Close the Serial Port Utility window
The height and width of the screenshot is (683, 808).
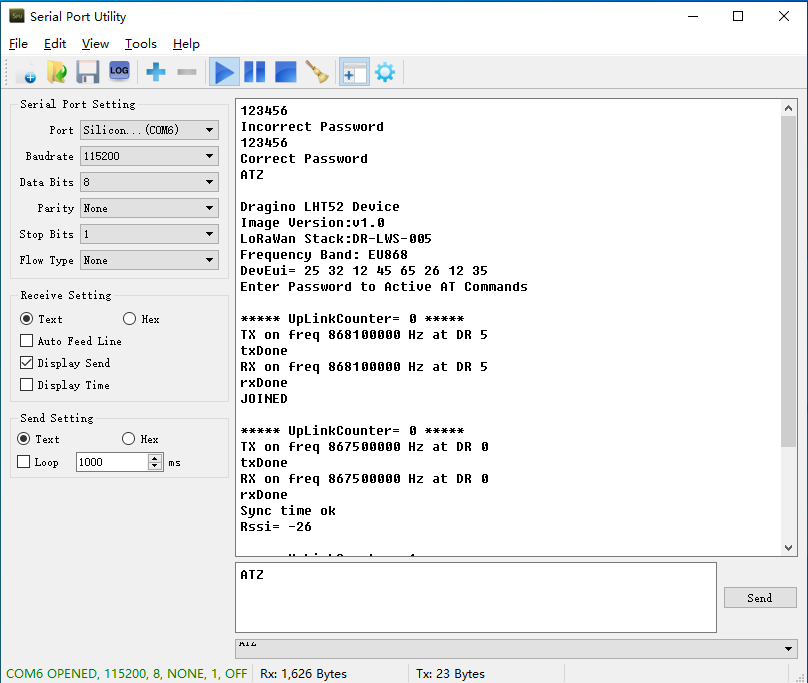pyautogui.click(x=784, y=16)
